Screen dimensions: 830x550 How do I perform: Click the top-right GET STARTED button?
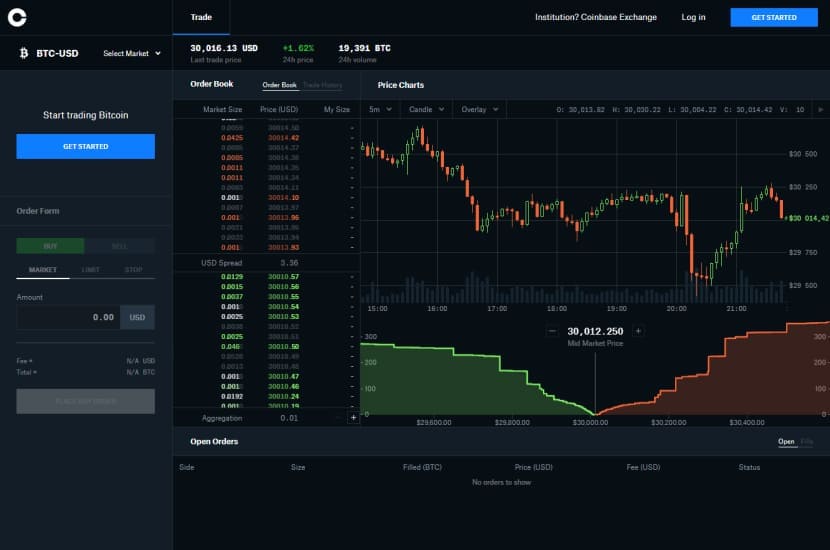point(774,17)
